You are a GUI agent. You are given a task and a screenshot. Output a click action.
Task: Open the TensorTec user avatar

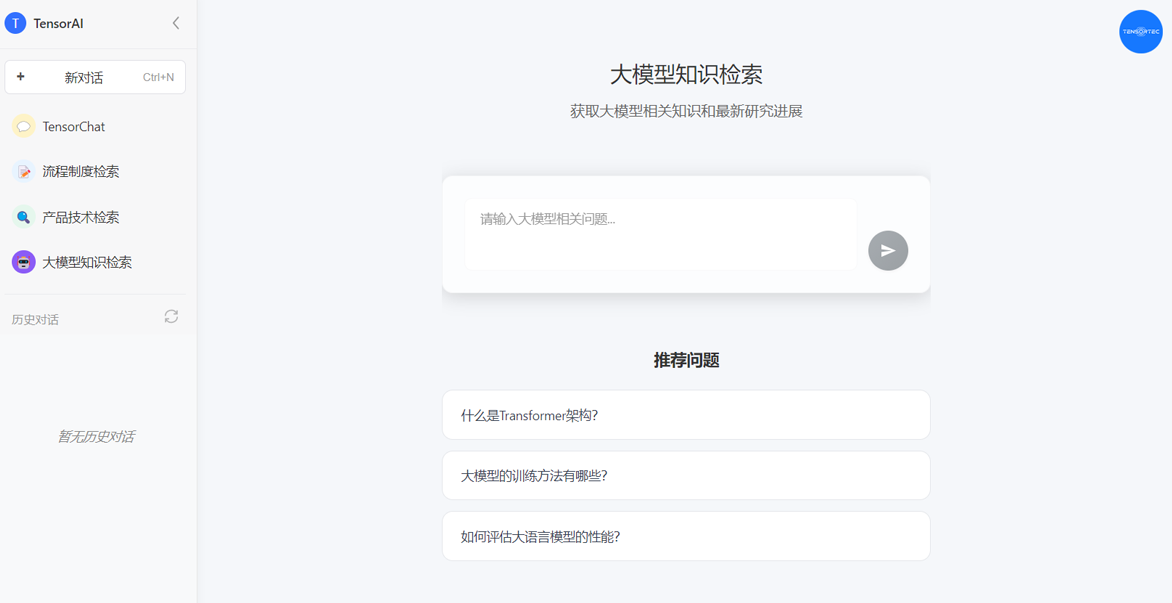pos(1140,32)
